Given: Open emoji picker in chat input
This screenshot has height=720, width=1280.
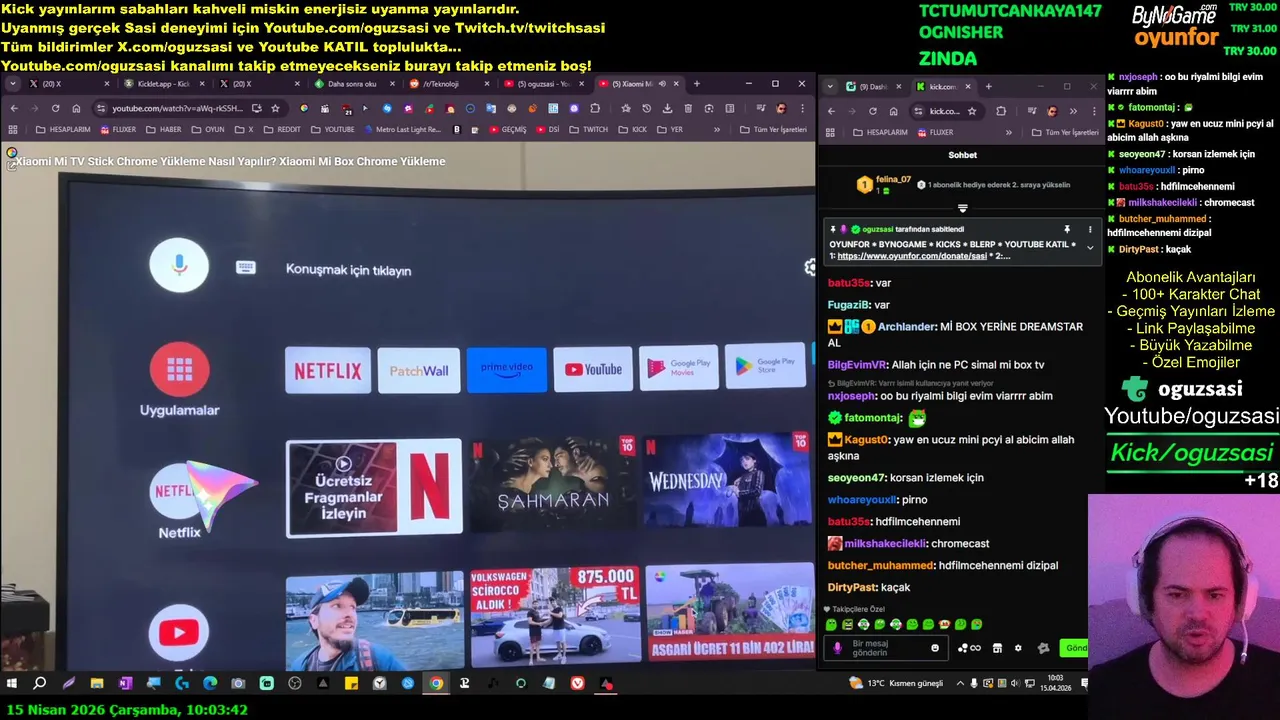Looking at the screenshot, I should (x=935, y=648).
